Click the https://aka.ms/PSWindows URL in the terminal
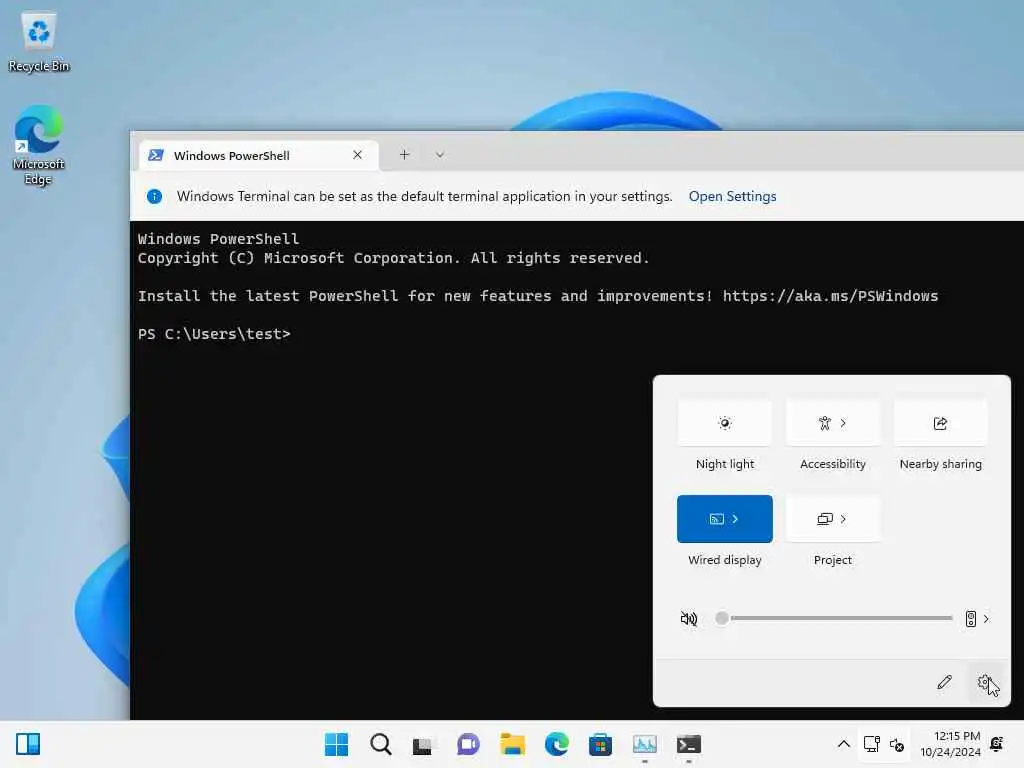The width and height of the screenshot is (1024, 768). tap(830, 296)
